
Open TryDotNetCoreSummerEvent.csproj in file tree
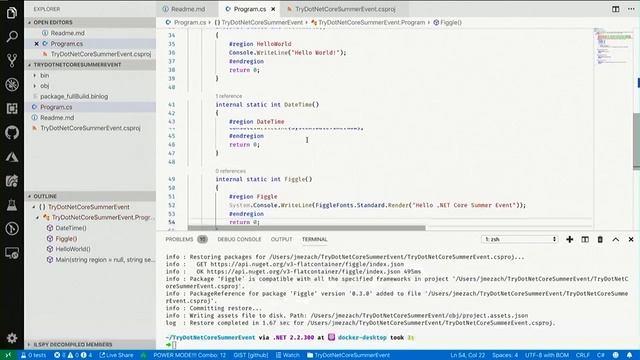coord(90,128)
